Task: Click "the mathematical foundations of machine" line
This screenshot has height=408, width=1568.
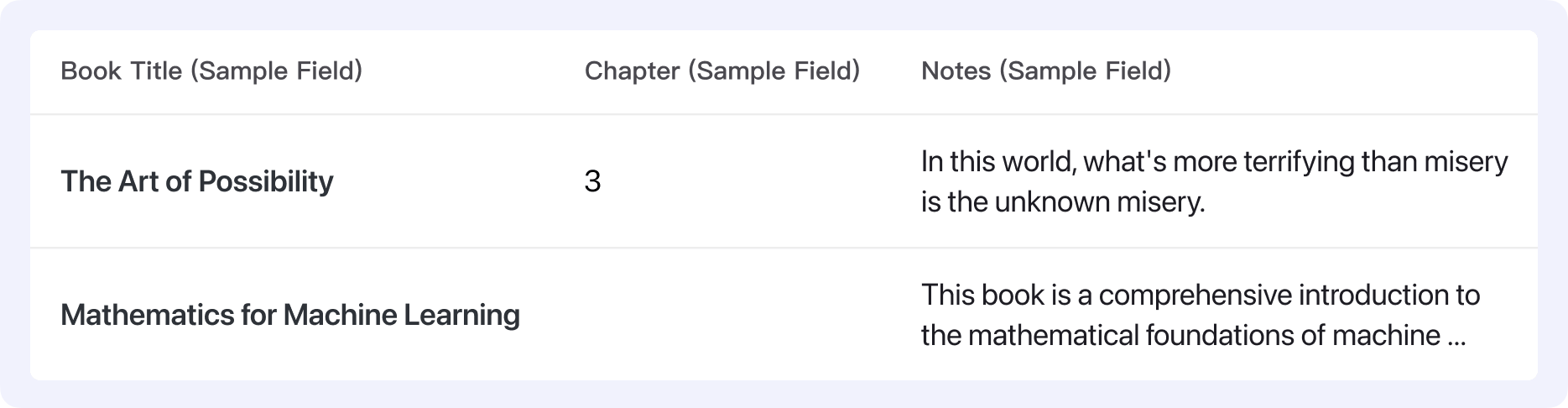Action: point(1180,336)
